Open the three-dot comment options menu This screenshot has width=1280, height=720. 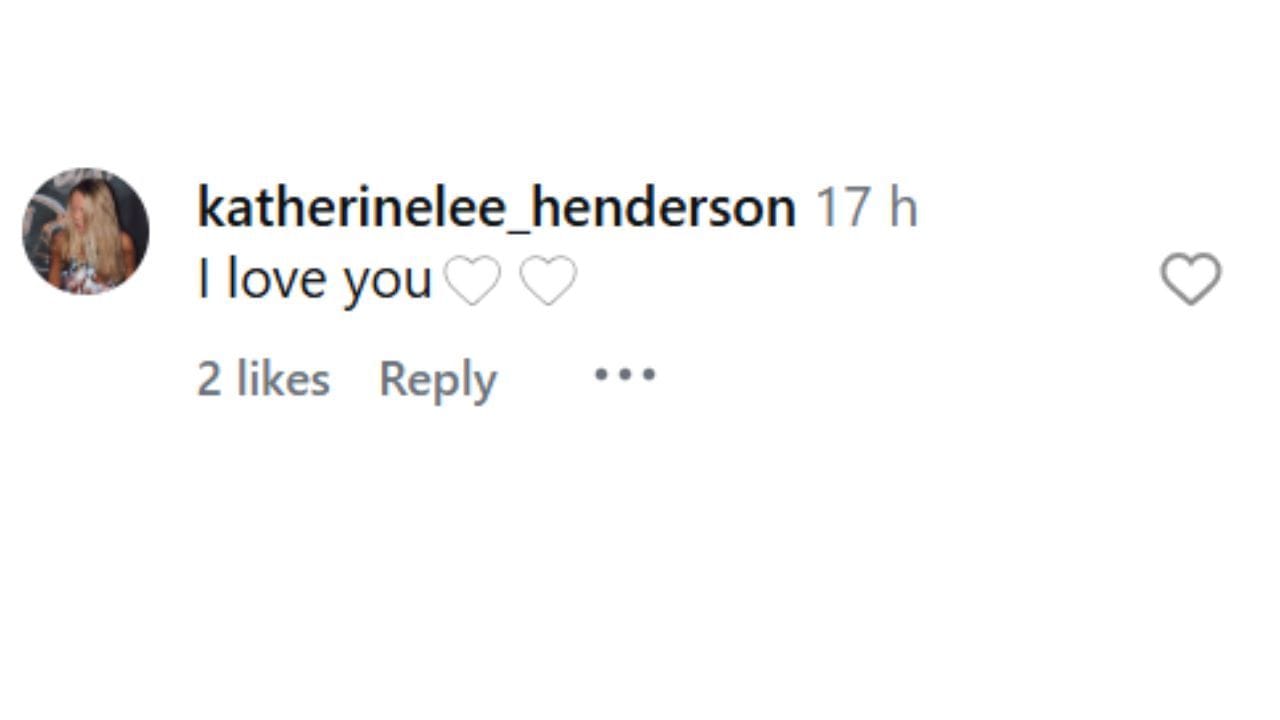[x=625, y=375]
